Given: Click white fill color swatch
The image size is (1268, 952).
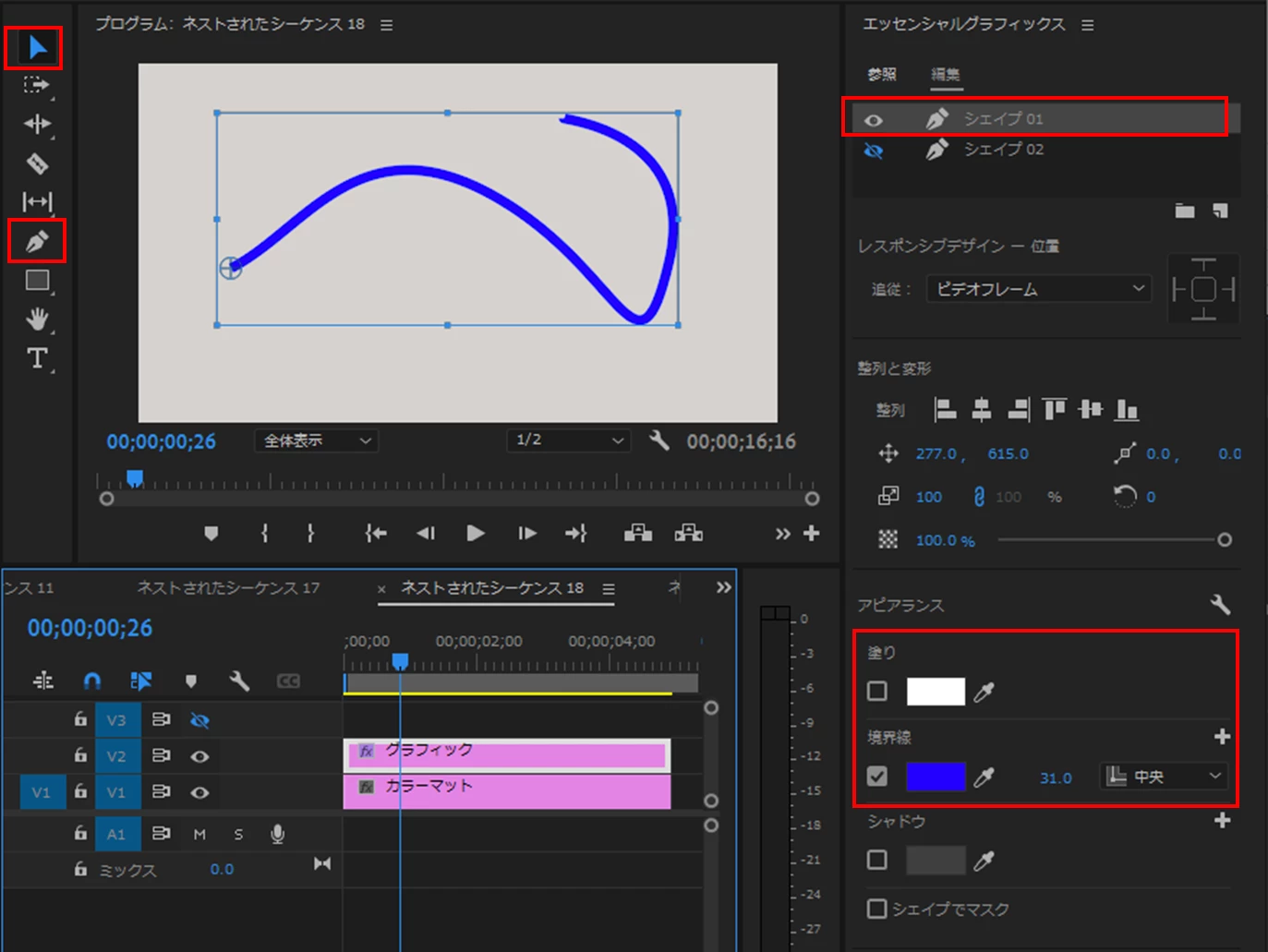Looking at the screenshot, I should (x=936, y=692).
